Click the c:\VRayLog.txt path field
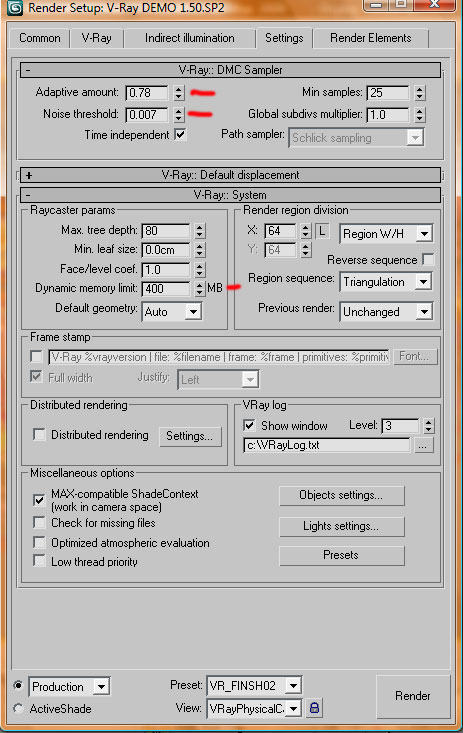Image resolution: width=463 pixels, height=733 pixels. [x=326, y=445]
